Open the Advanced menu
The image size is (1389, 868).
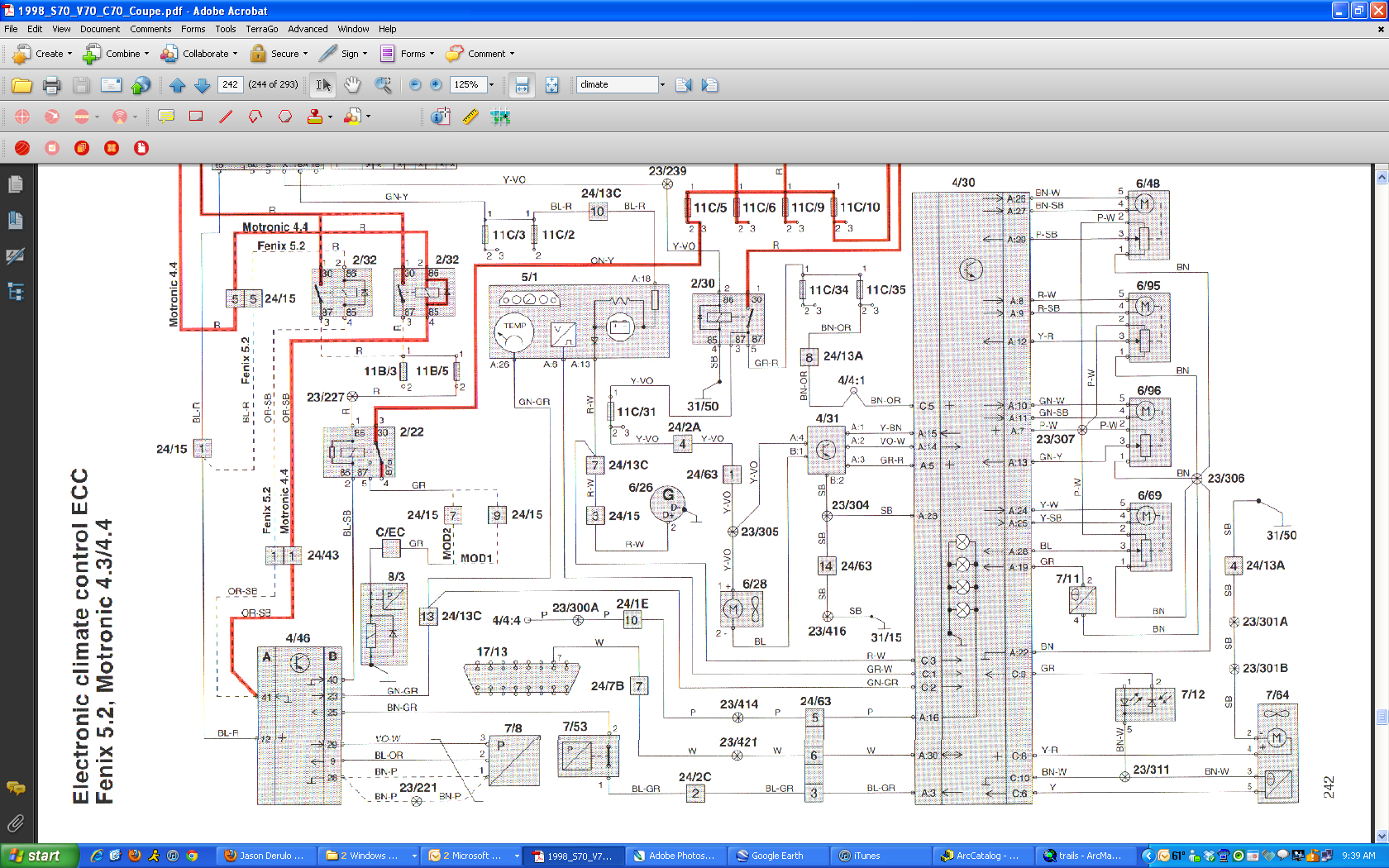[308, 29]
